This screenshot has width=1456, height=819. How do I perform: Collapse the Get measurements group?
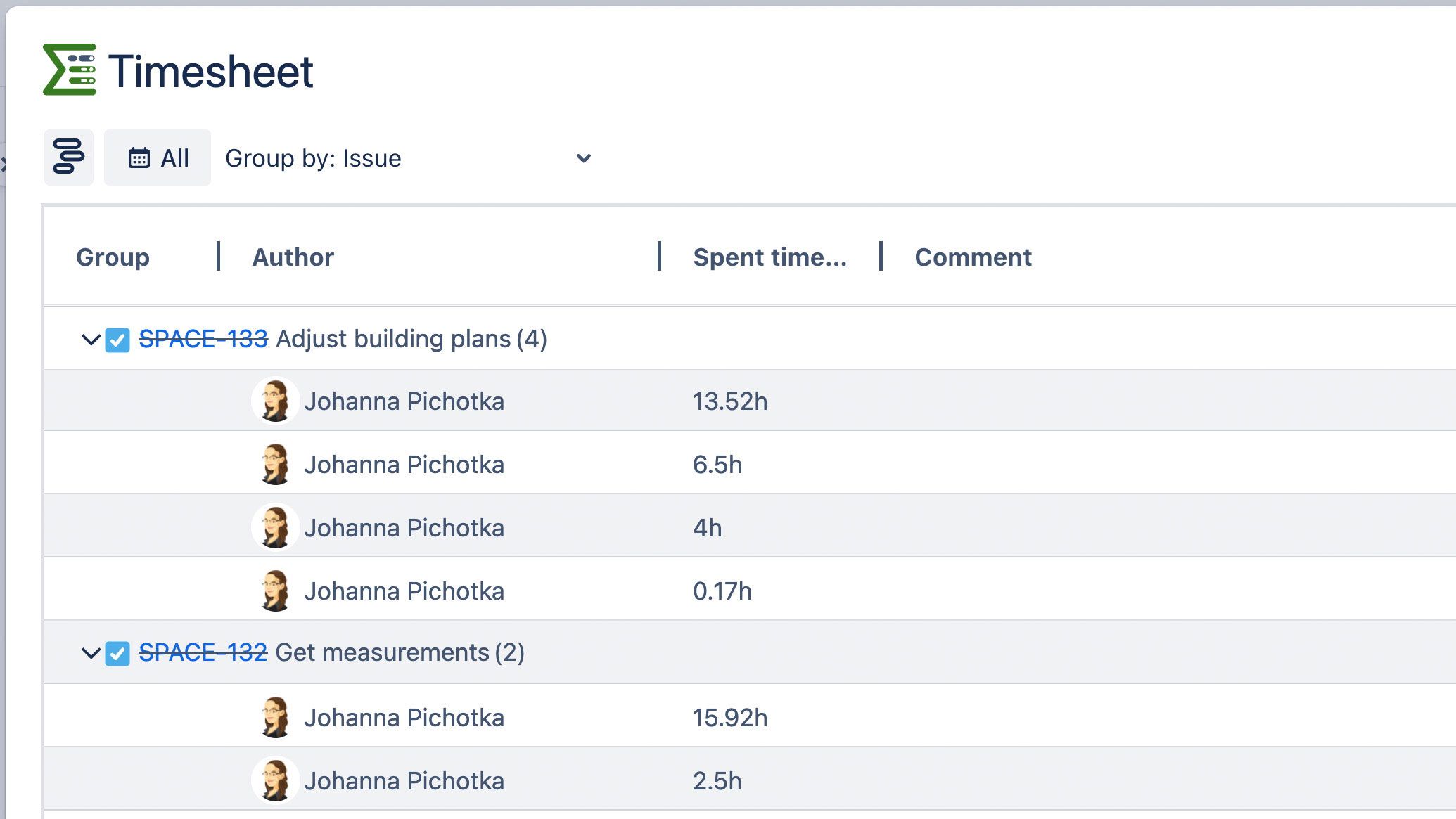point(91,654)
